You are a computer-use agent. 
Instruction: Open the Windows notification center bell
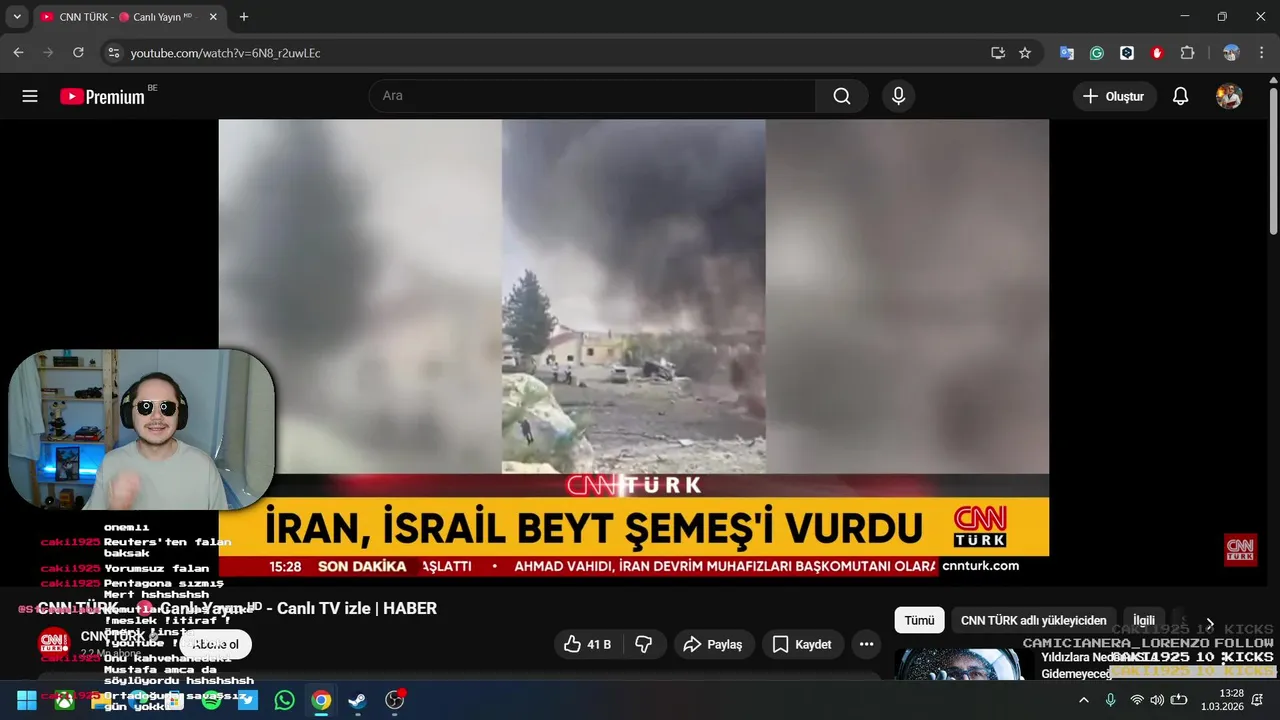[1259, 700]
